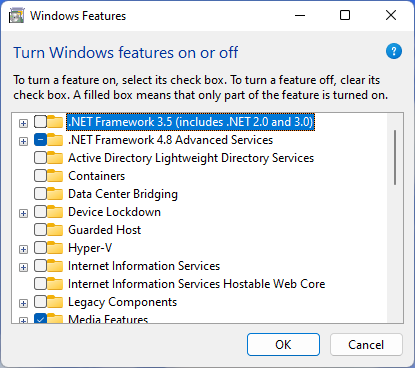Click the Windows Features title bar icon
Image resolution: width=415 pixels, height=368 pixels.
pyautogui.click(x=17, y=15)
